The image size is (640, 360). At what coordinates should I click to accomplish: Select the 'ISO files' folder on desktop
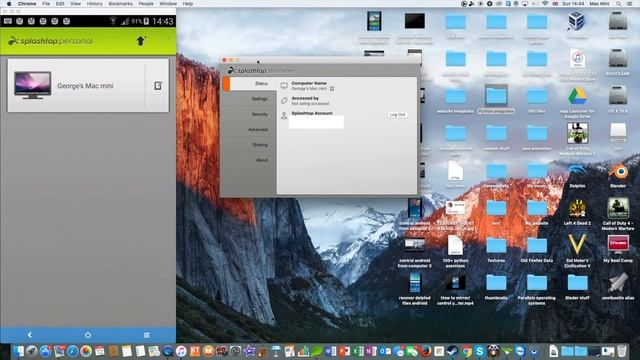536,97
